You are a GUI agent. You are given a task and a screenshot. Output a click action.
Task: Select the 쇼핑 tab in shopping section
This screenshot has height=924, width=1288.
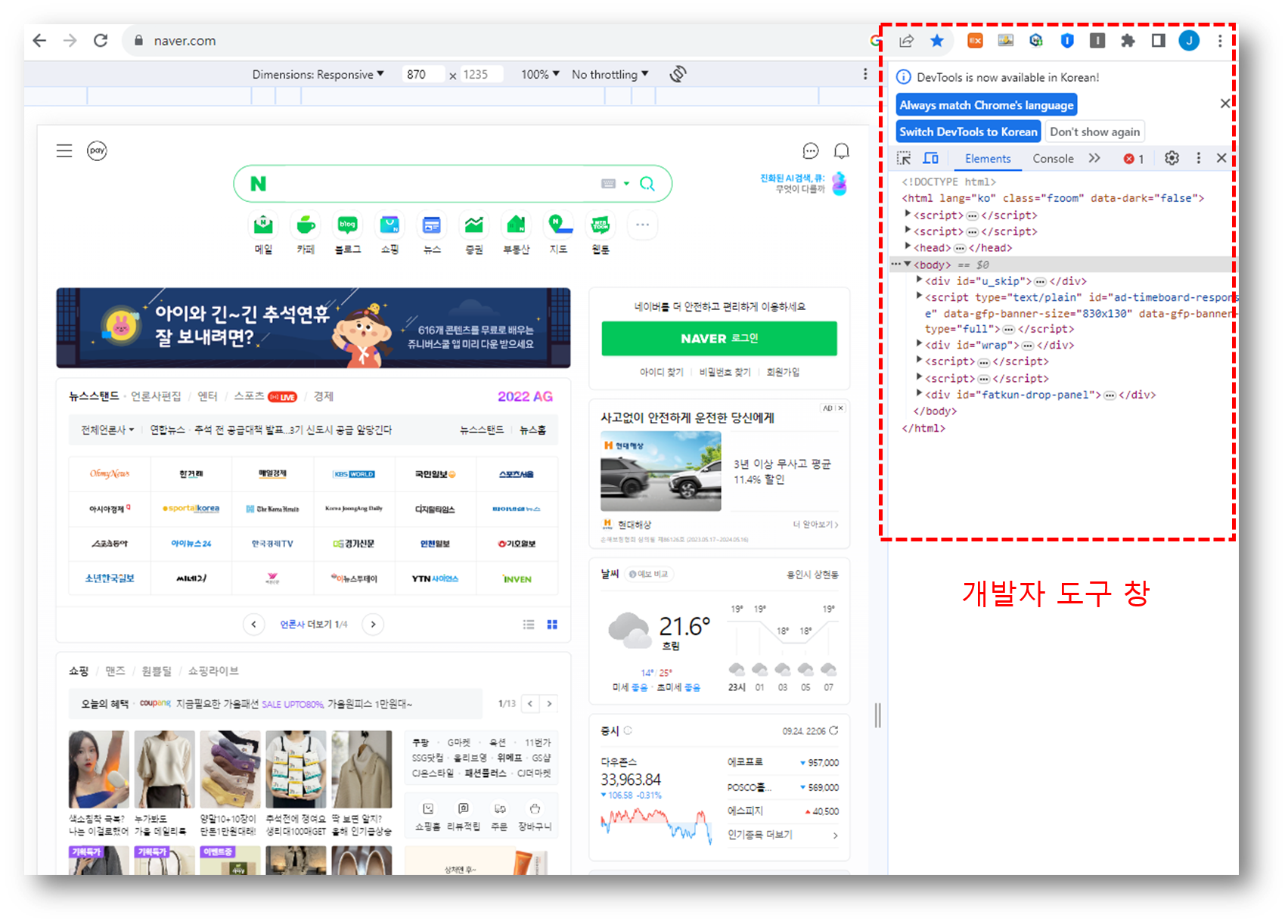coord(79,671)
